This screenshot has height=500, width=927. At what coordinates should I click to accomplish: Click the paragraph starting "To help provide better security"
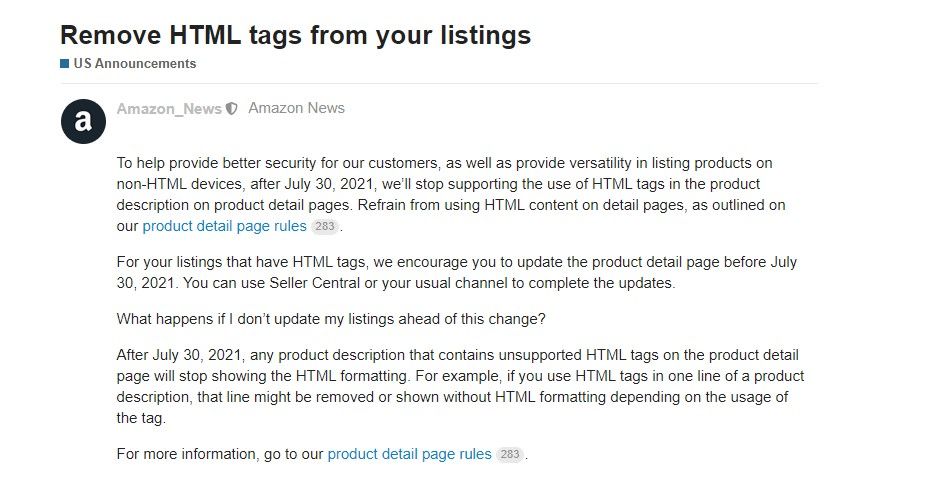[x=451, y=194]
